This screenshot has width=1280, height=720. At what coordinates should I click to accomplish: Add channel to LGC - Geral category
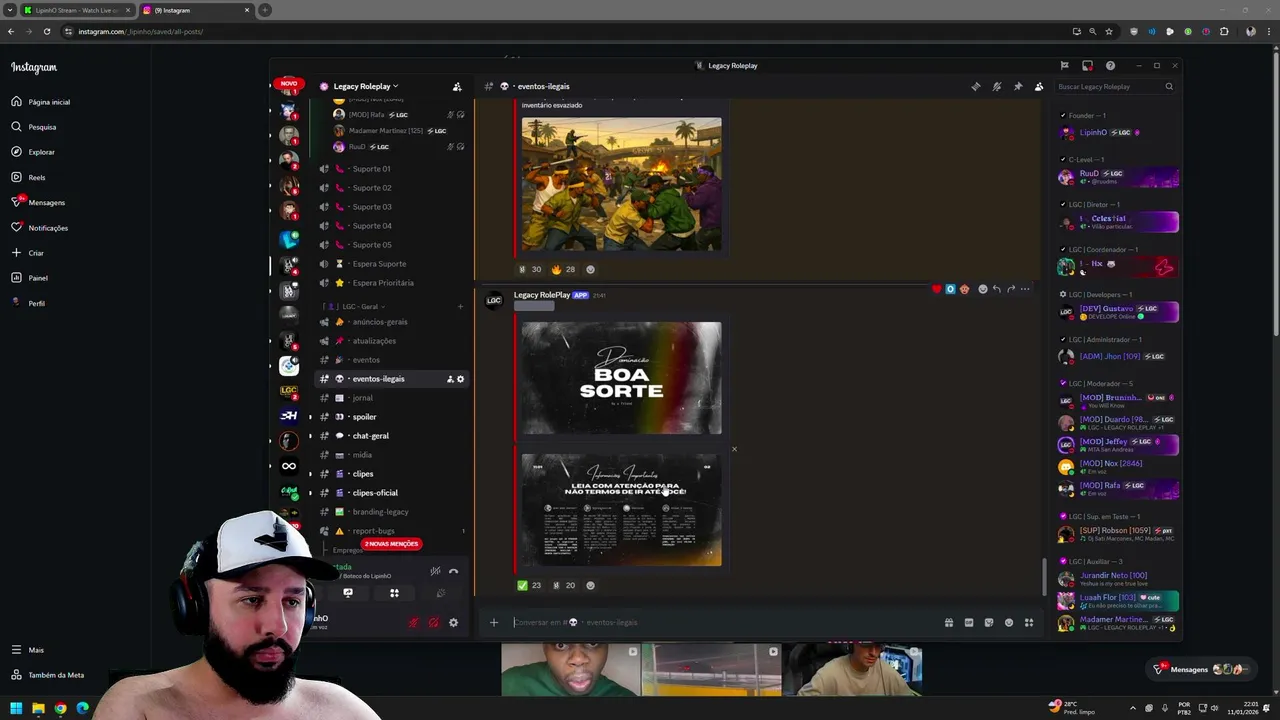(x=460, y=306)
